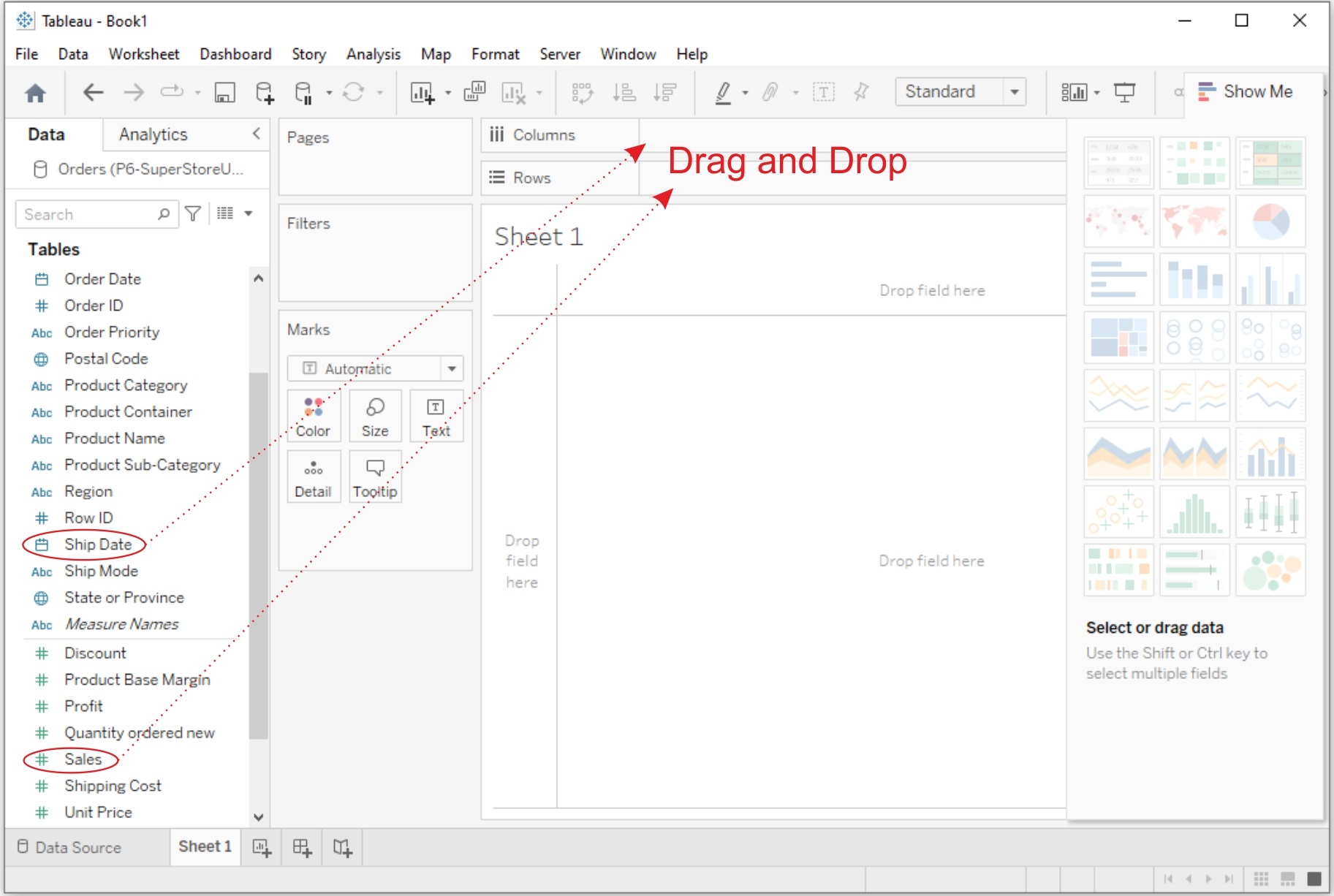The image size is (1334, 896).
Task: Click the Sort Ascending icon
Action: pos(624,92)
